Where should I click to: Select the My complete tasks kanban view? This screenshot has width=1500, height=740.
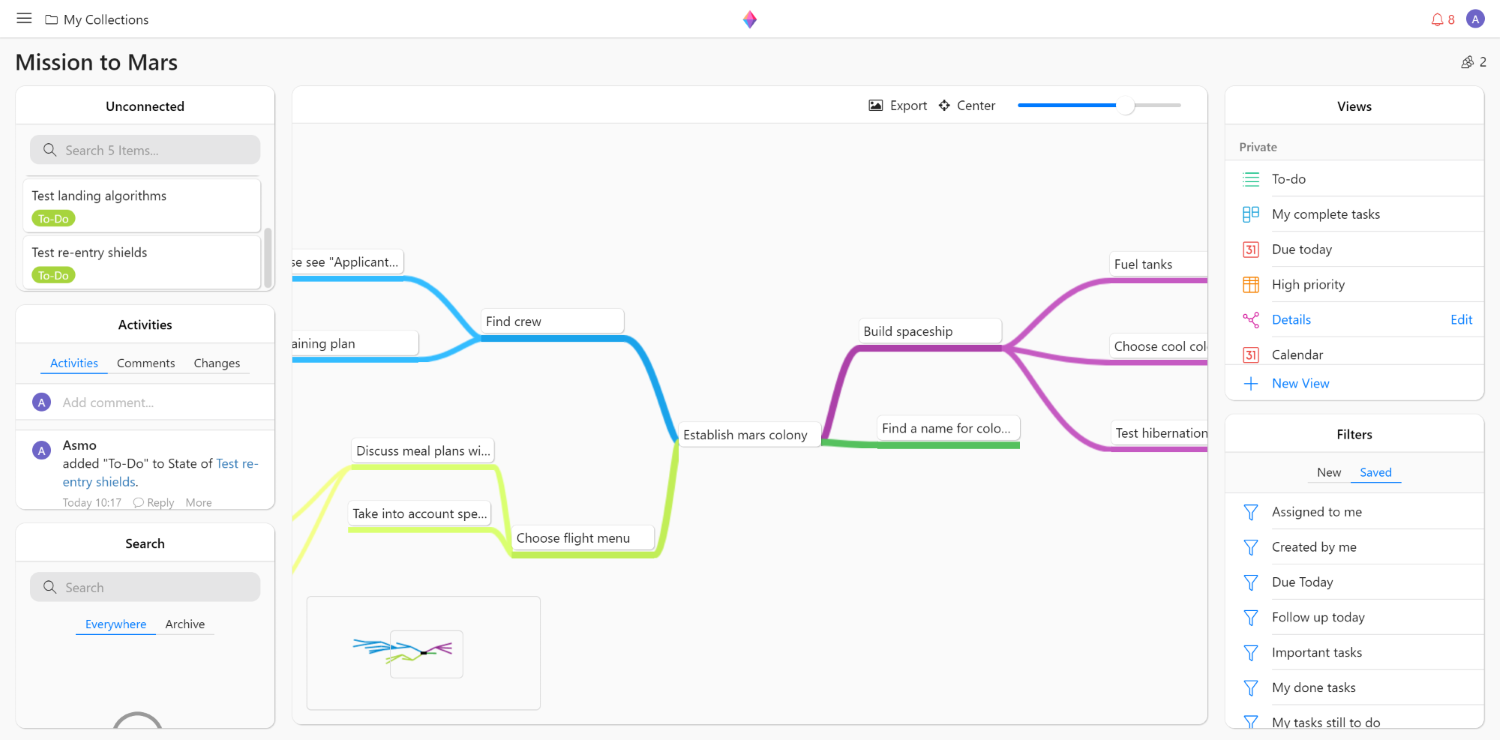point(1325,213)
